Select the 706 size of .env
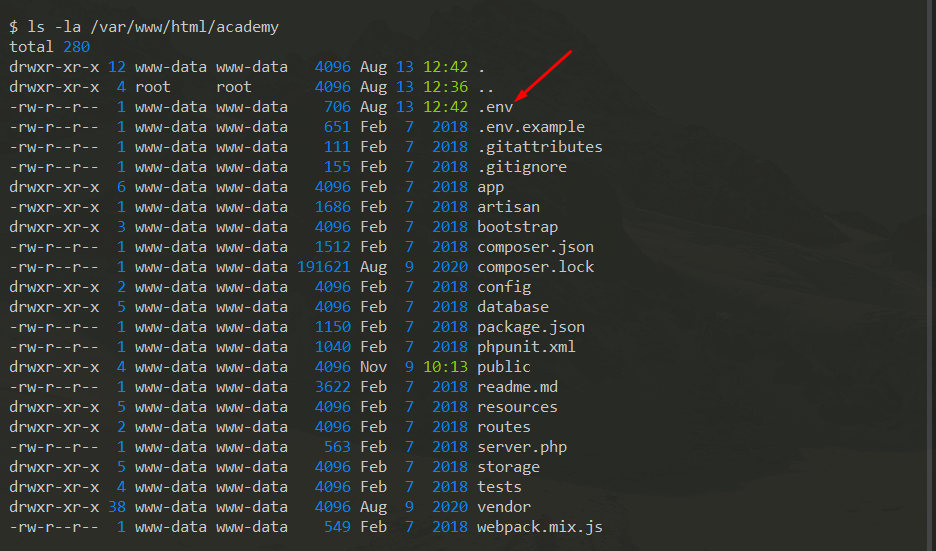Image resolution: width=936 pixels, height=551 pixels. point(337,107)
